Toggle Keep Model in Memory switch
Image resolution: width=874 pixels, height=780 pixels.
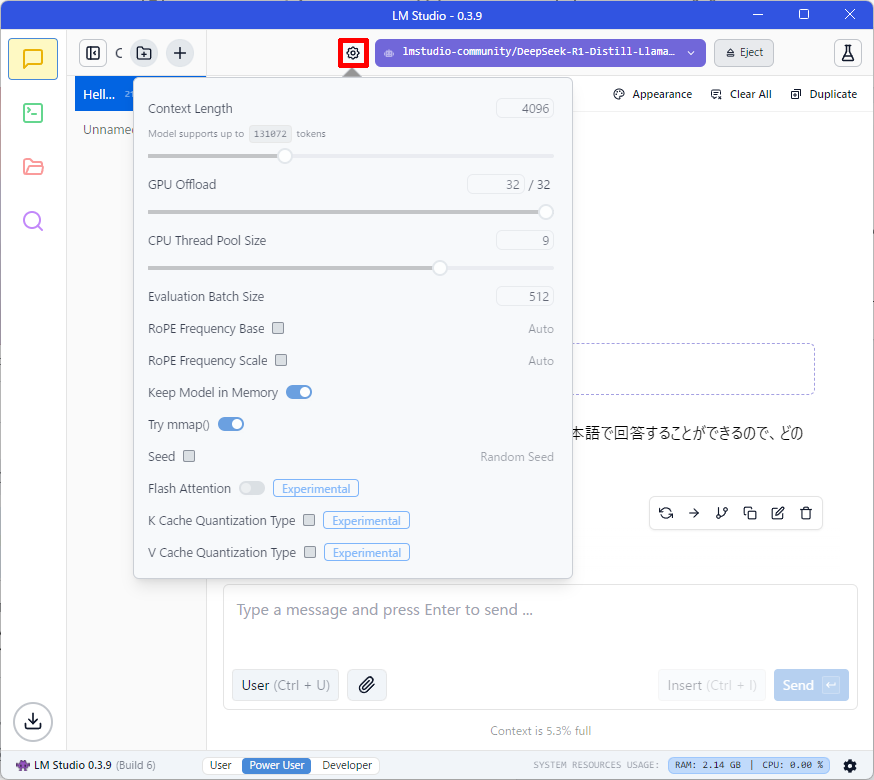[299, 392]
